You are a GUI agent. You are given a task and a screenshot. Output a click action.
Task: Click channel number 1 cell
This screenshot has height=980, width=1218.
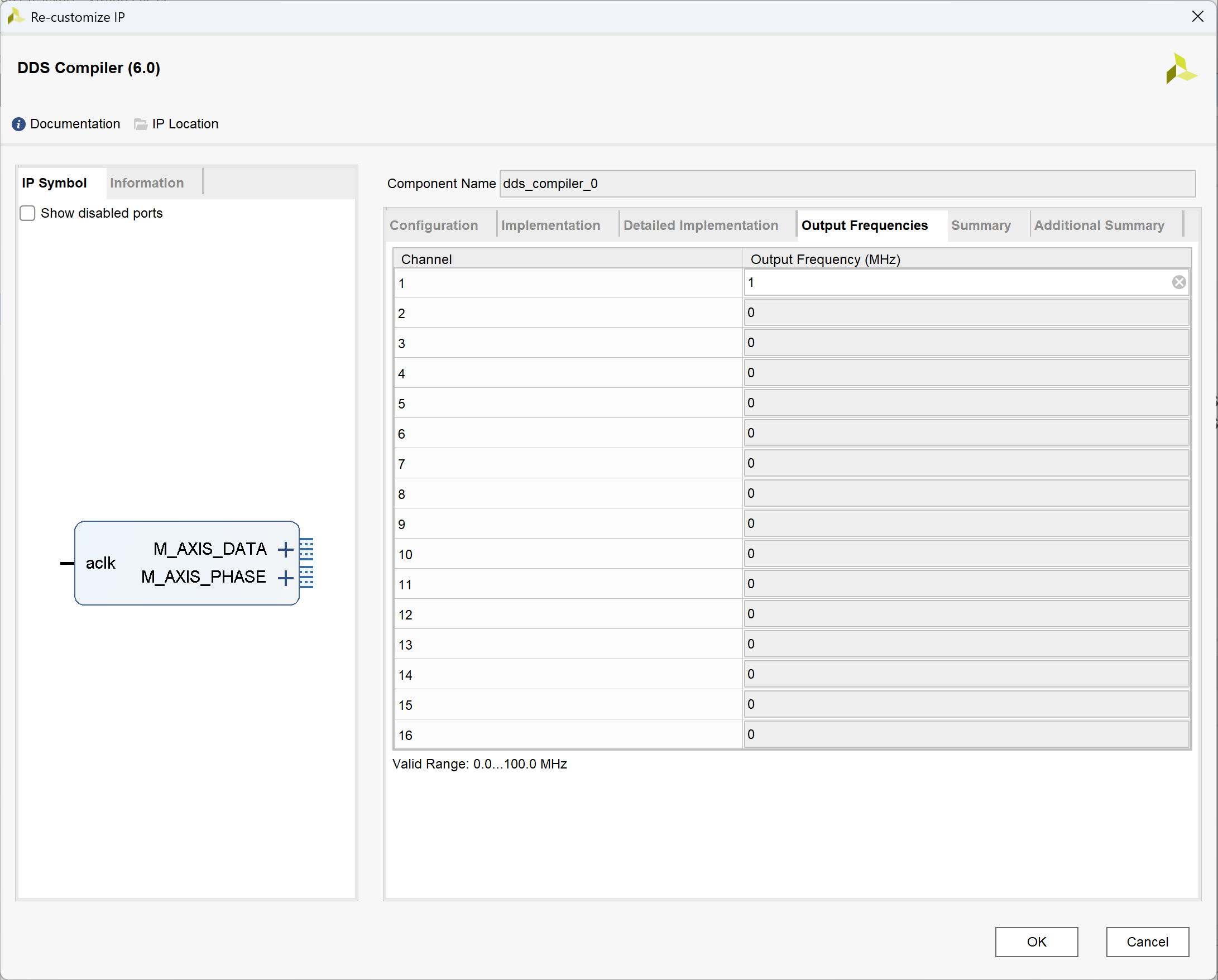568,283
